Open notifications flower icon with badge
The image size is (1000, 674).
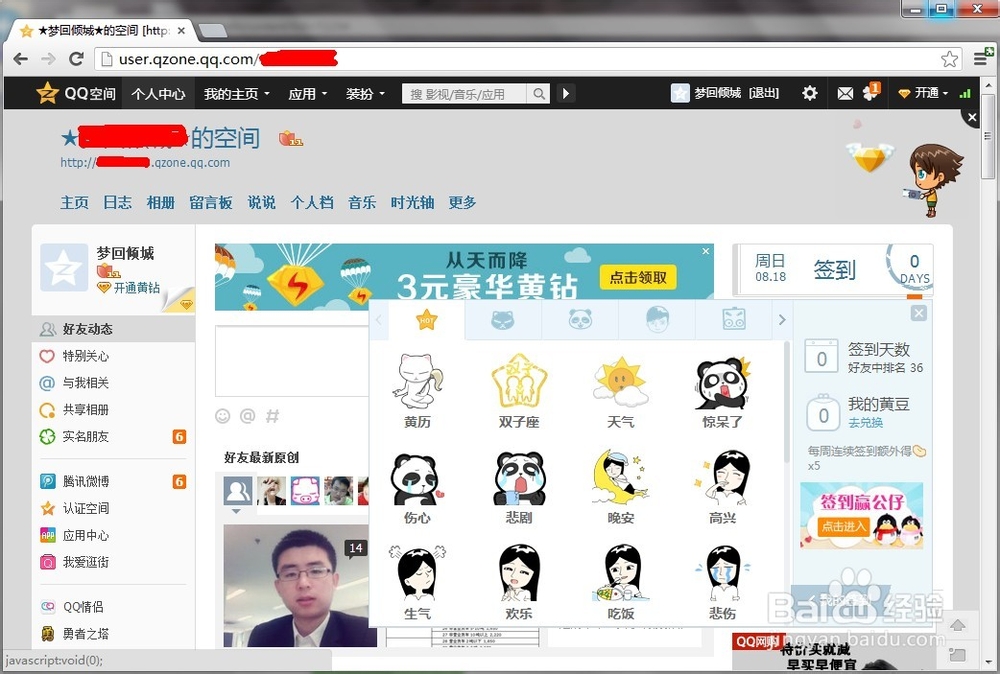[871, 92]
